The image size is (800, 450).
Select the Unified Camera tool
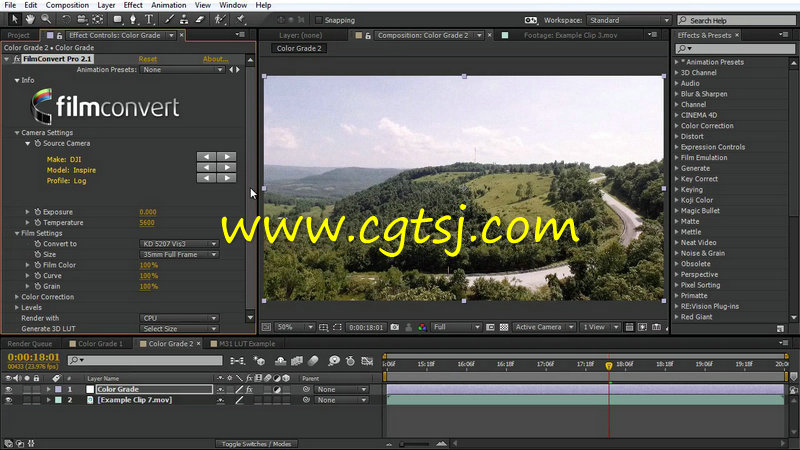click(x=82, y=19)
